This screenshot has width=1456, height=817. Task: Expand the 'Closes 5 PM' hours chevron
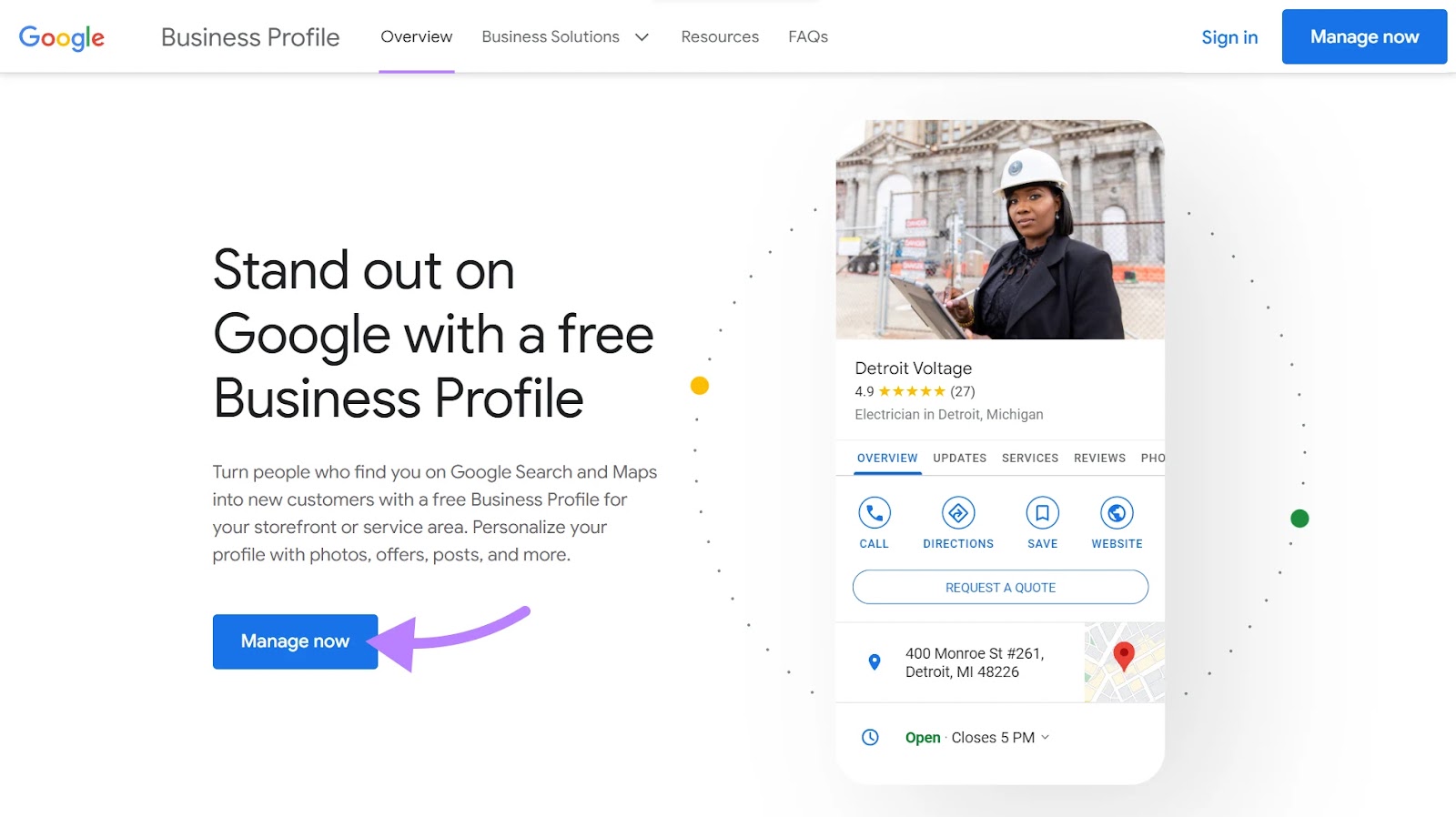[1045, 738]
